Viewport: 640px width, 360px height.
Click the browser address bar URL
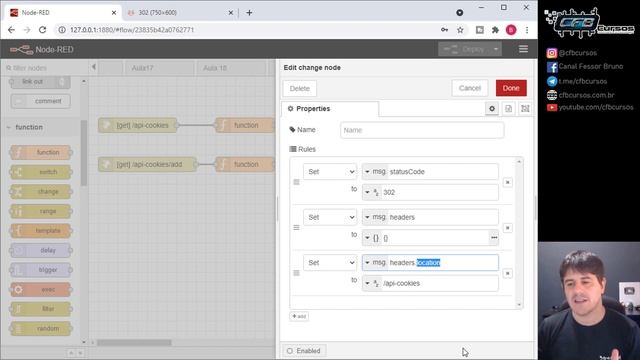pos(132,30)
